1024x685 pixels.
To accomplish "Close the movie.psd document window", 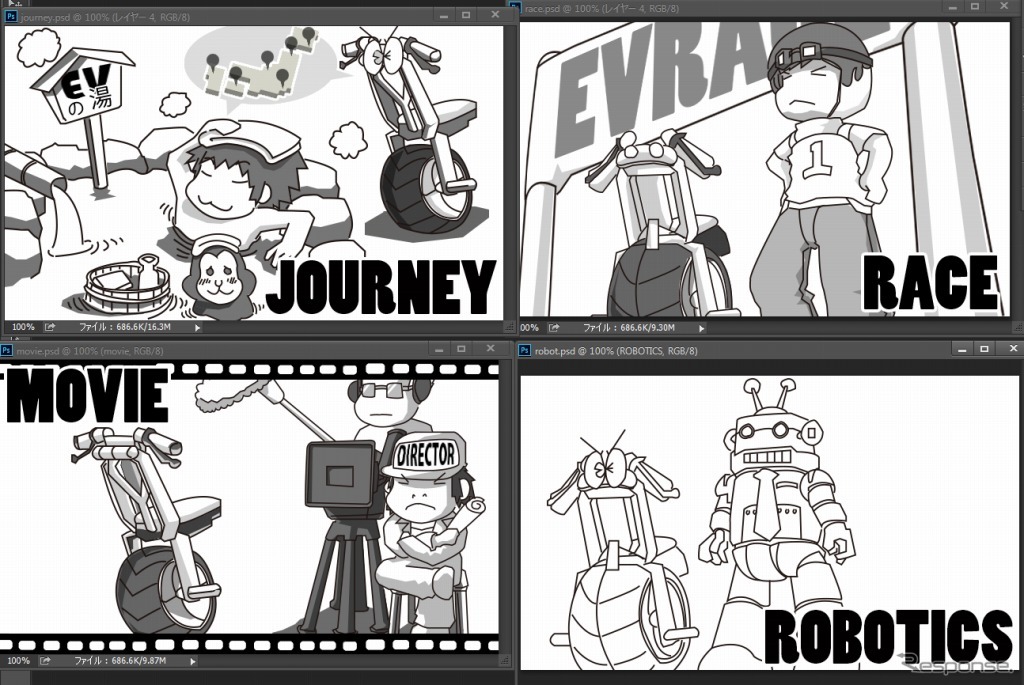I will (489, 349).
